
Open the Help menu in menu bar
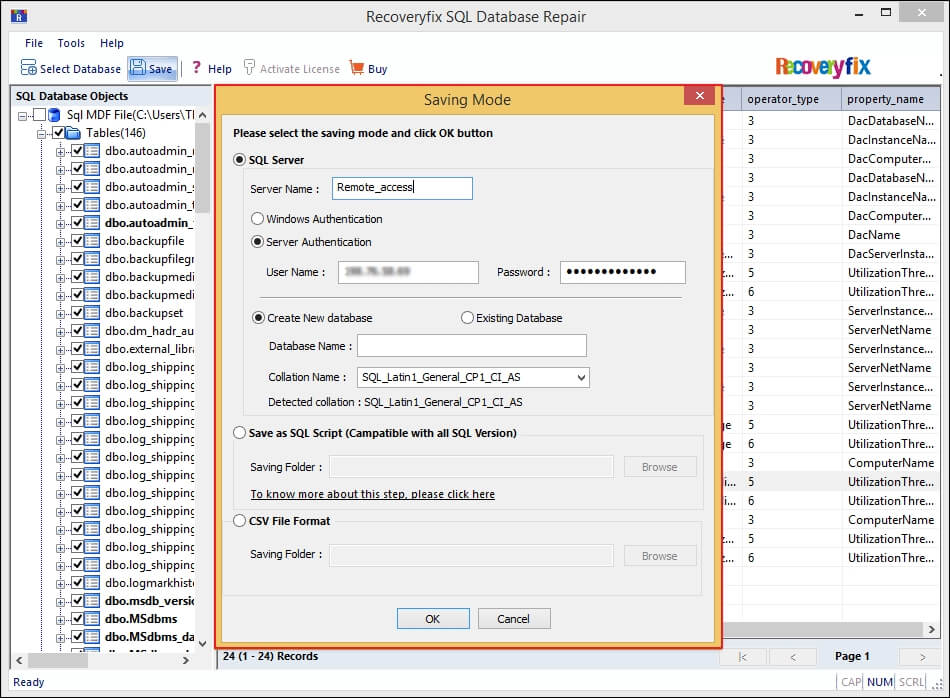111,43
